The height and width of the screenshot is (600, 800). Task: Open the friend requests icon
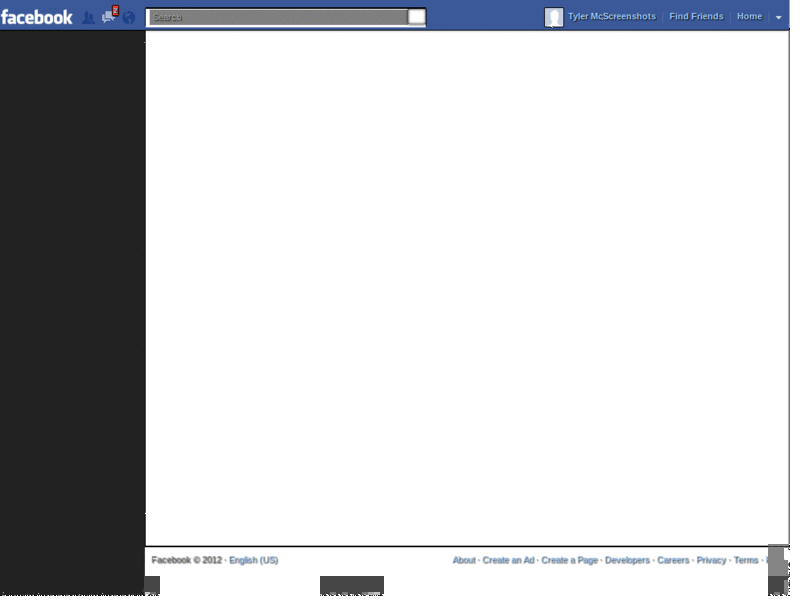(89, 18)
